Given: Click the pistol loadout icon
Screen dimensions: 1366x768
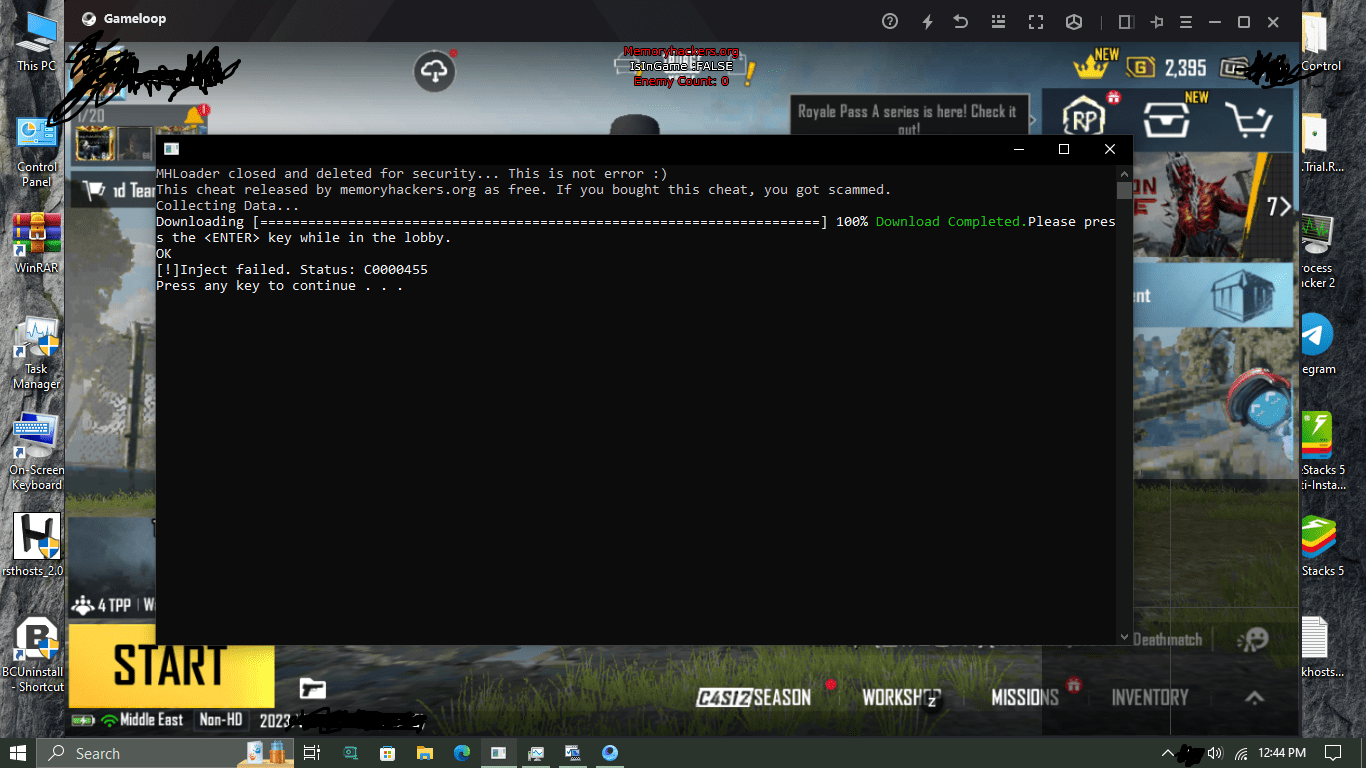Looking at the screenshot, I should pos(313,687).
